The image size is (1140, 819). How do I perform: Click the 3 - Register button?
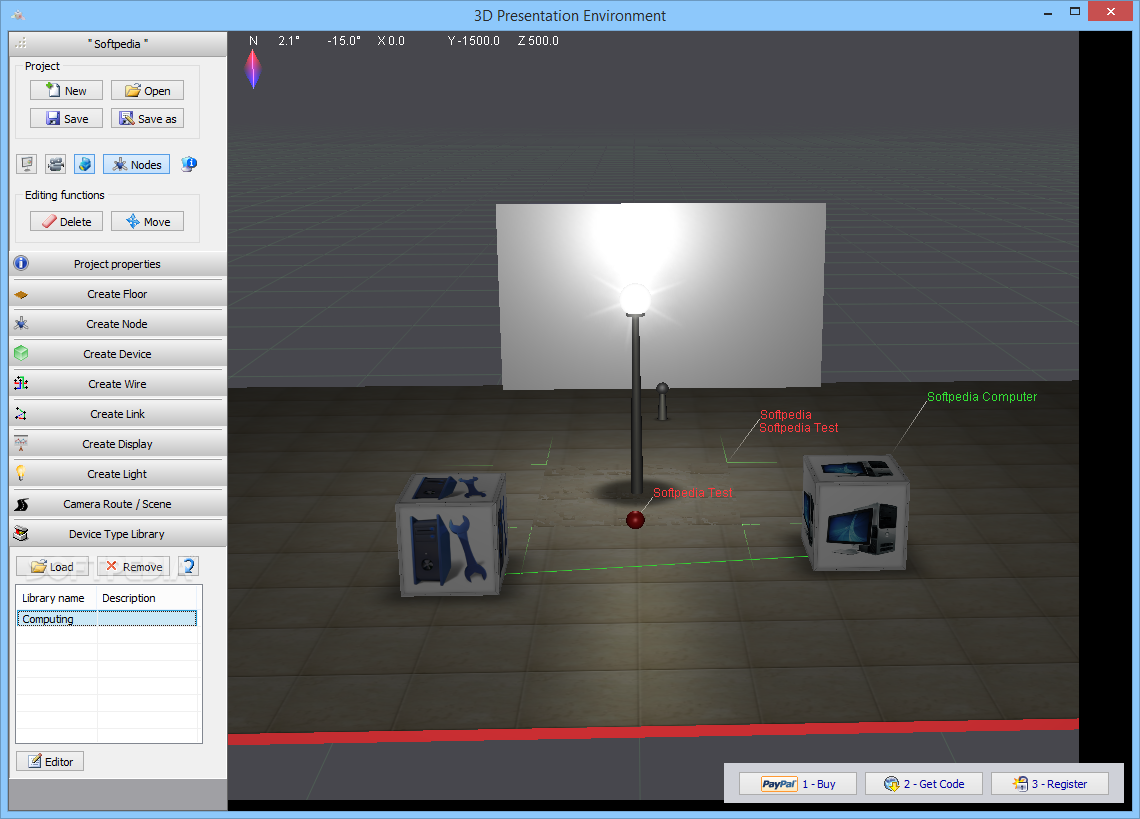click(1050, 783)
